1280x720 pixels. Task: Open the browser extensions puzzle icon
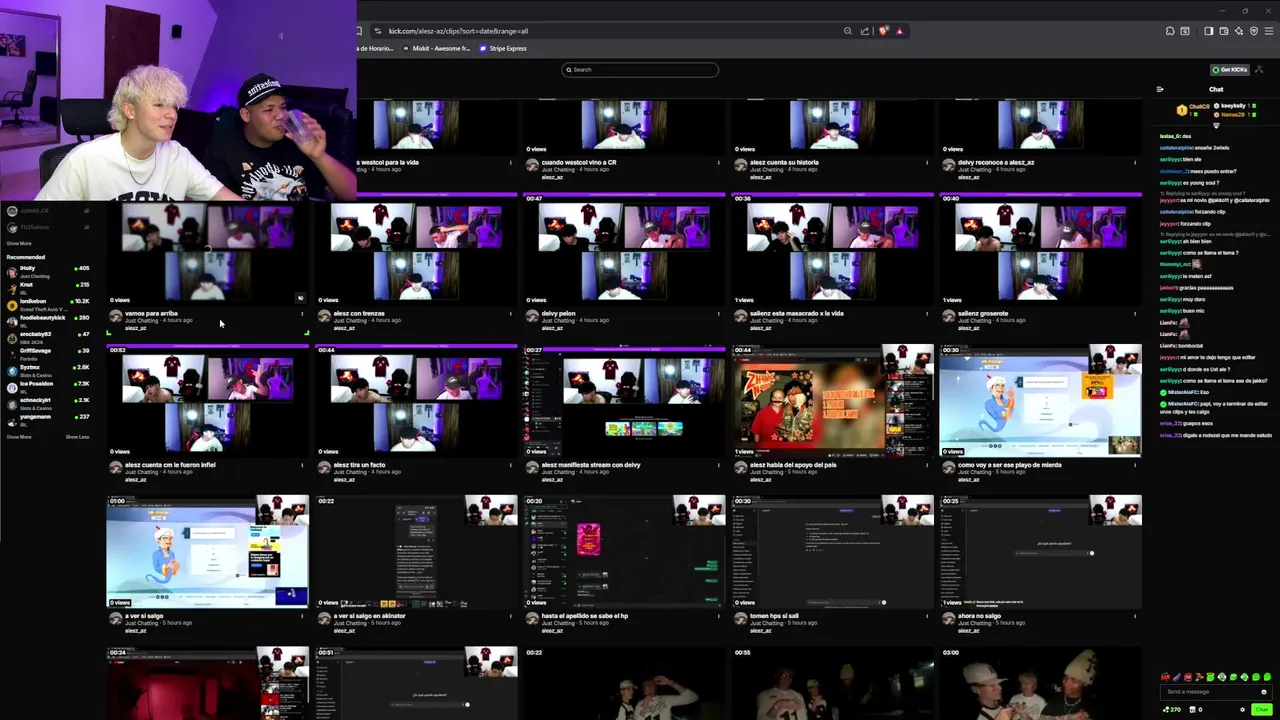[x=1170, y=31]
